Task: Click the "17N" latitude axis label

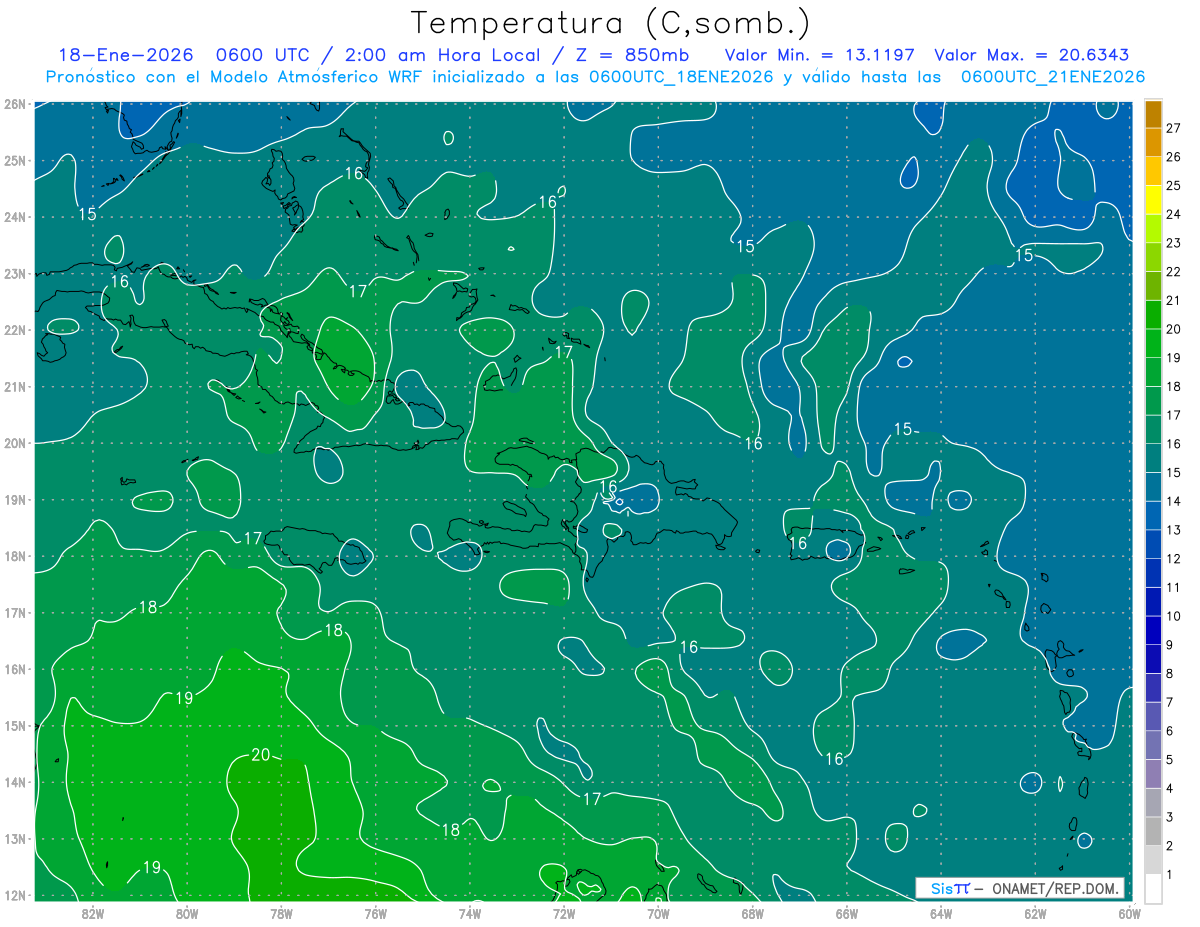Action: [15, 612]
